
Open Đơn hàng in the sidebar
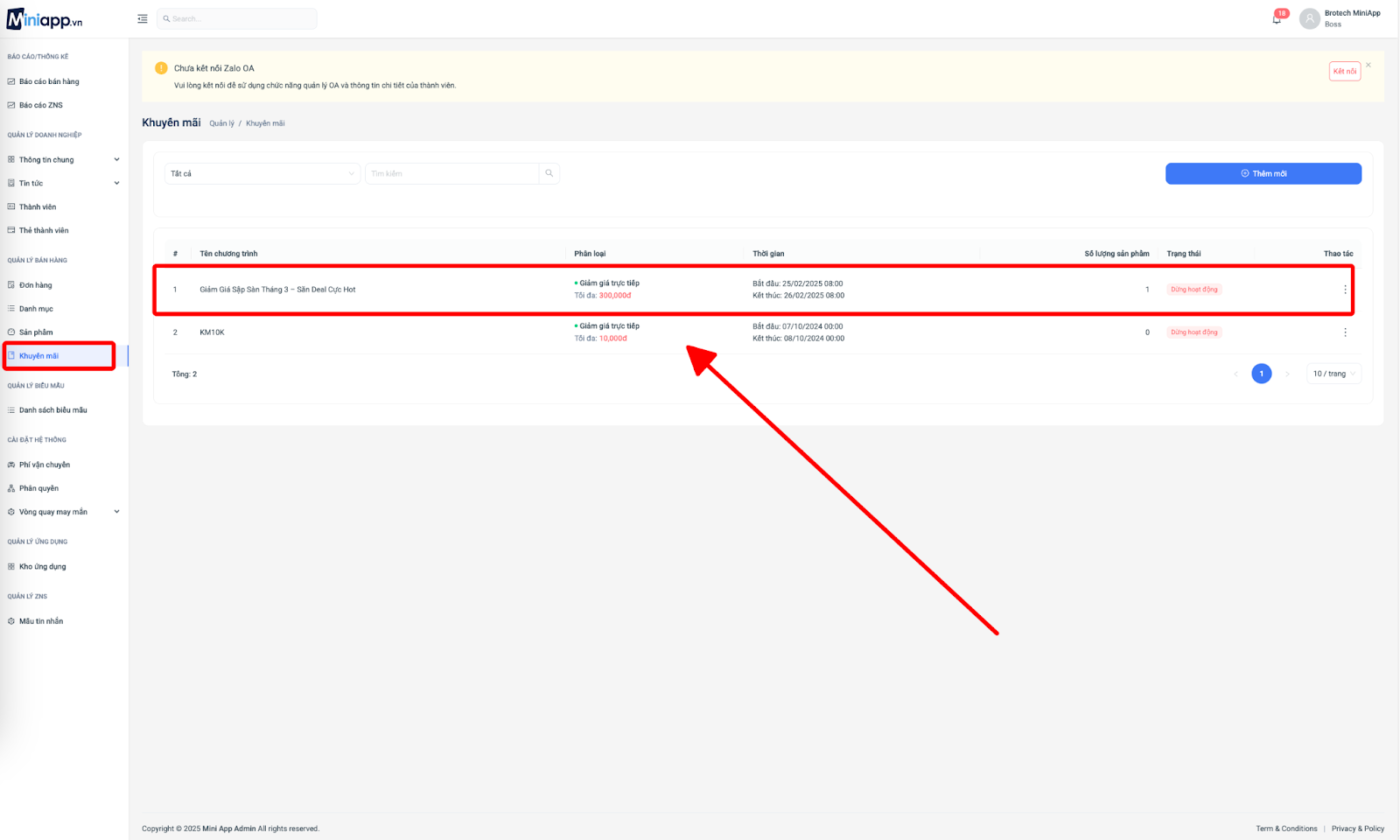click(36, 285)
